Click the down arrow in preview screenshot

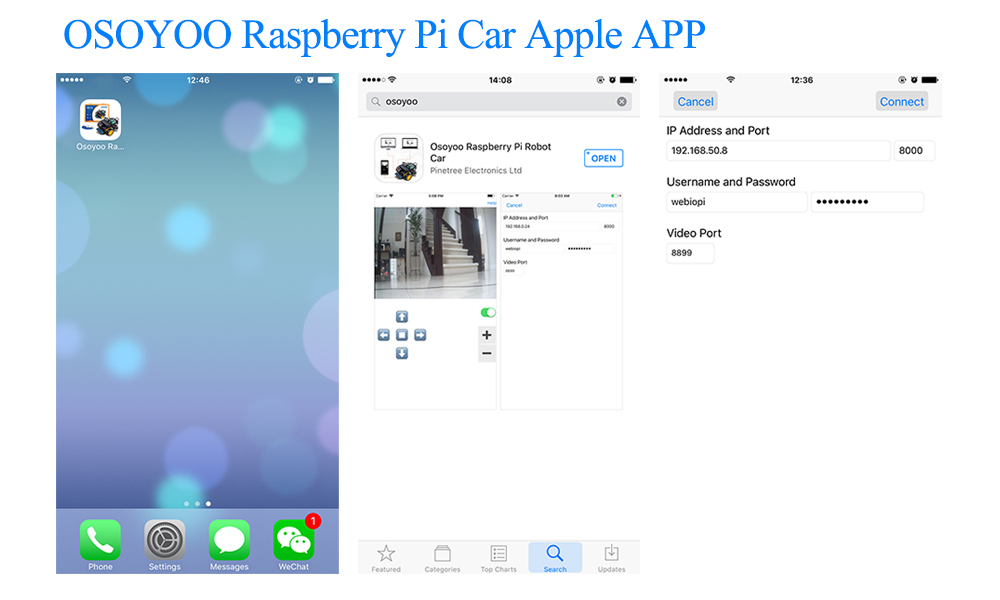[402, 353]
